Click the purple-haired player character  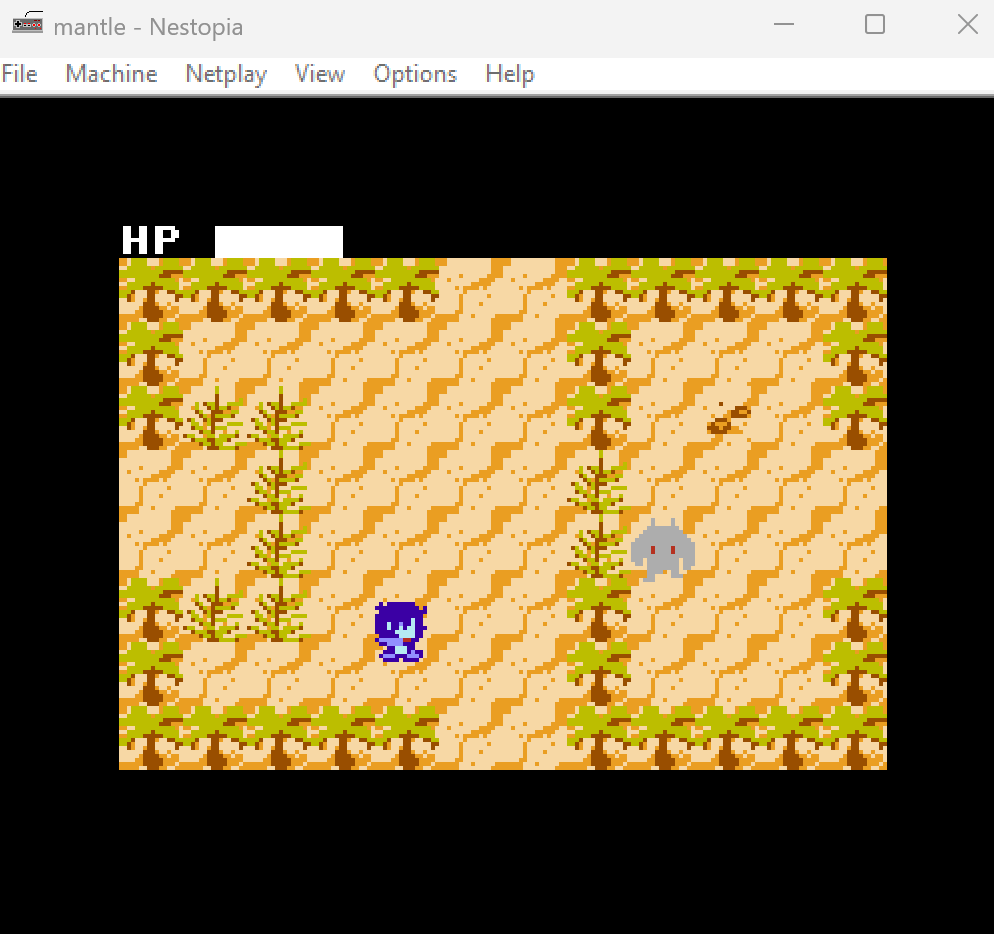pos(401,632)
